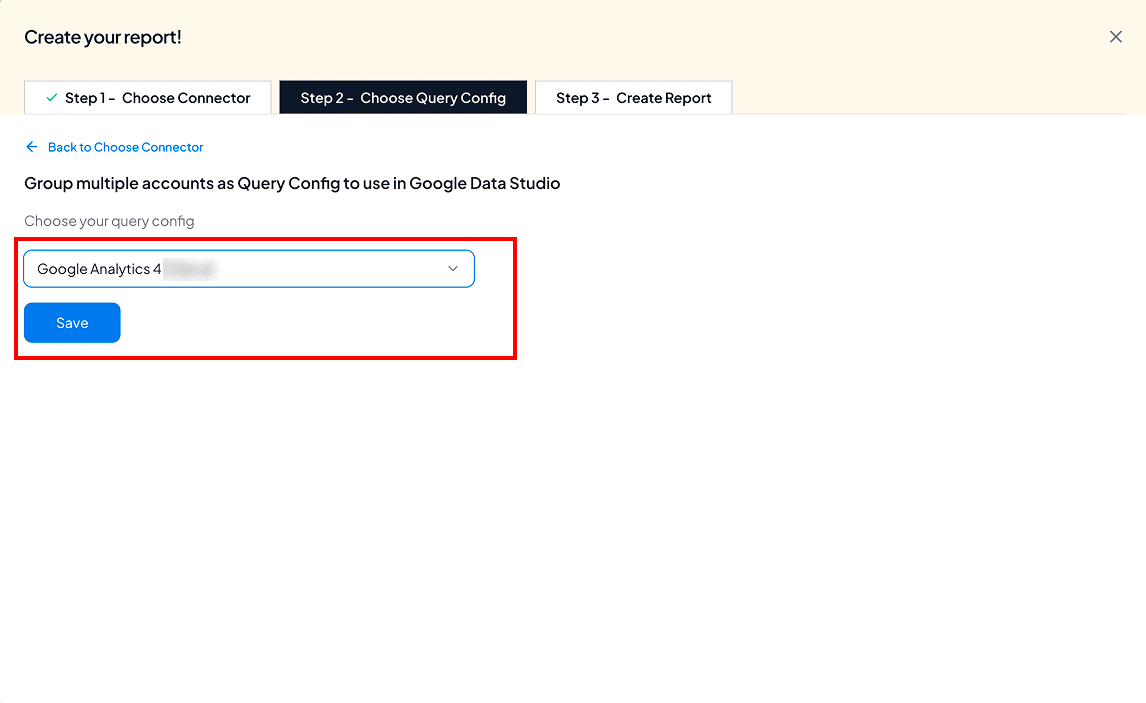Click the green checkmark on Step 1

[x=51, y=97]
